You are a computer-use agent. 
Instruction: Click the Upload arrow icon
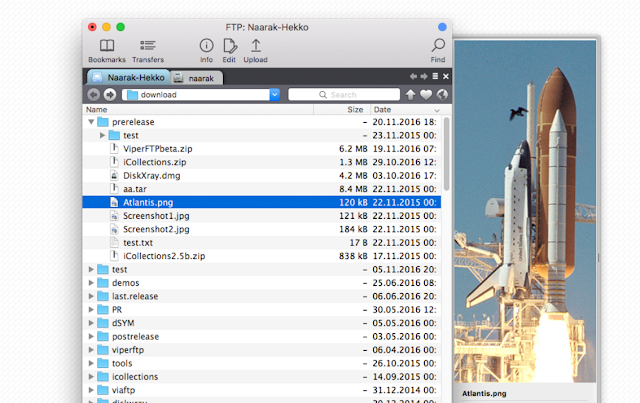pos(256,45)
